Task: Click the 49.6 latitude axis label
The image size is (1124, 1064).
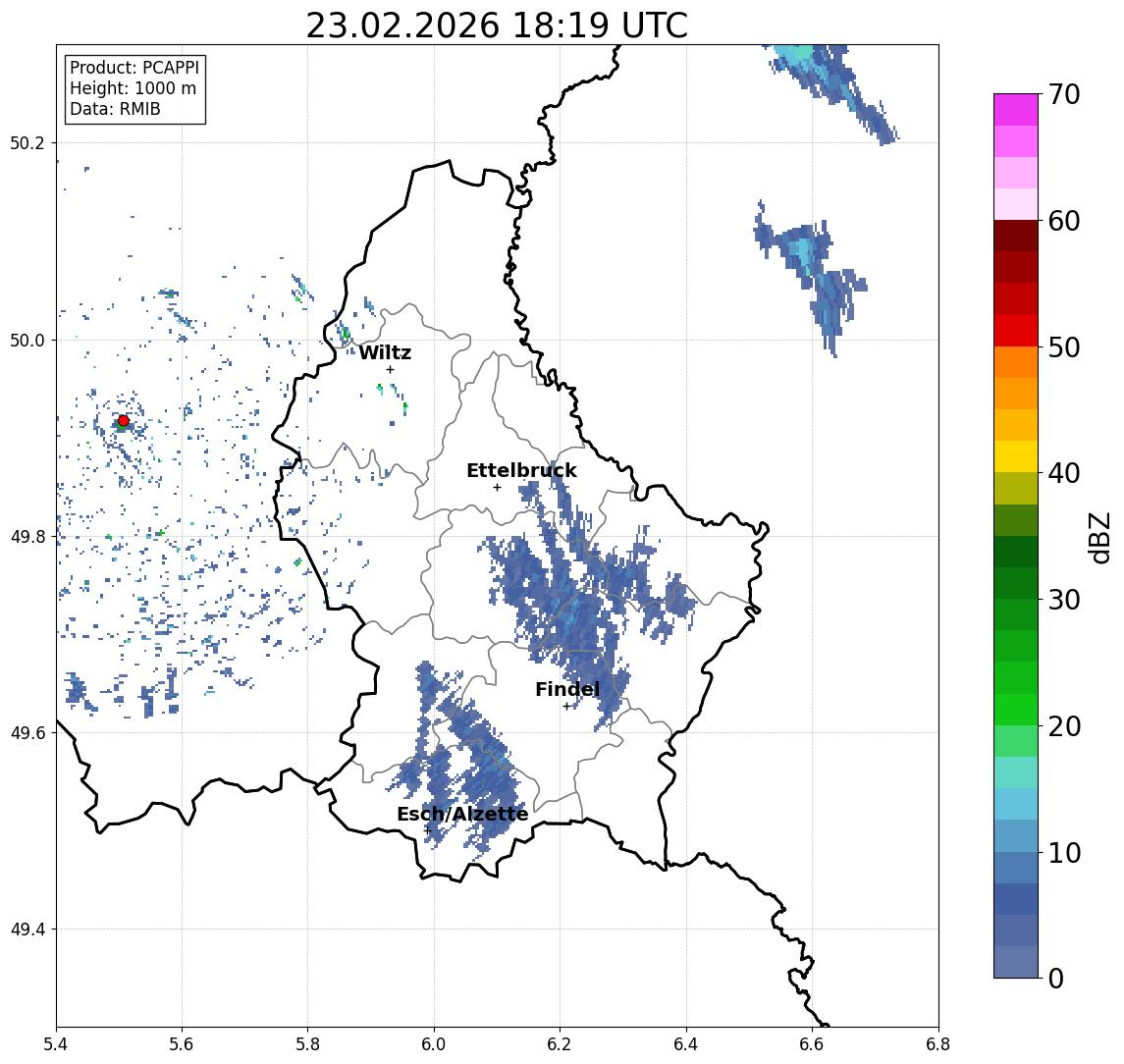Action: coord(27,733)
